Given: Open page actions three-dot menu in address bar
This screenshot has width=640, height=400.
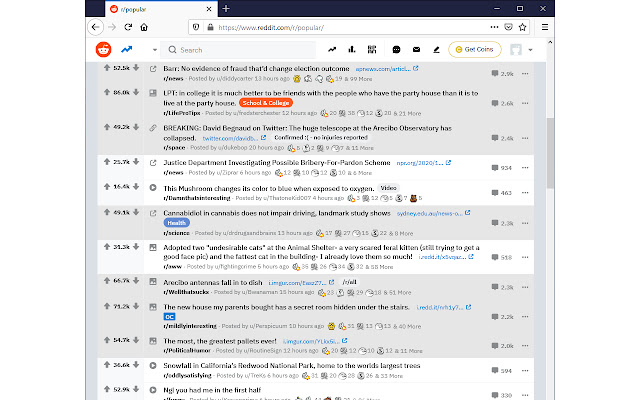Looking at the screenshot, I should 494,27.
